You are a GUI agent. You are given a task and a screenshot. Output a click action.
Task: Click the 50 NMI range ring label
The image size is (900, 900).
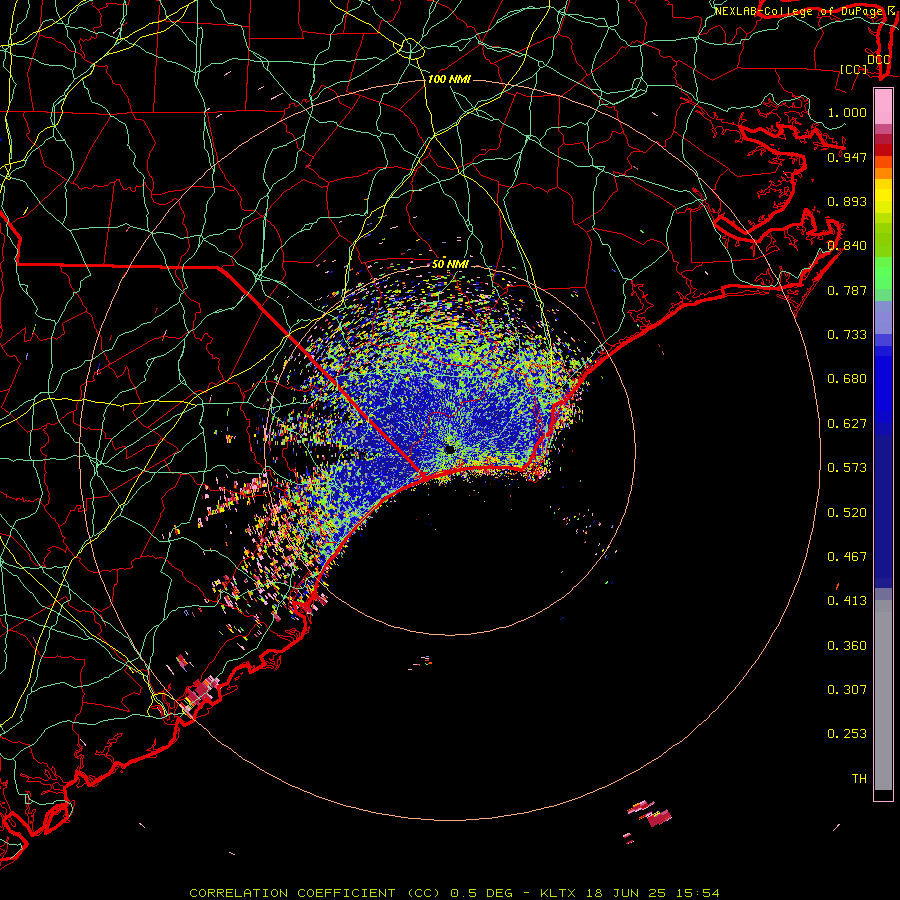tap(450, 264)
